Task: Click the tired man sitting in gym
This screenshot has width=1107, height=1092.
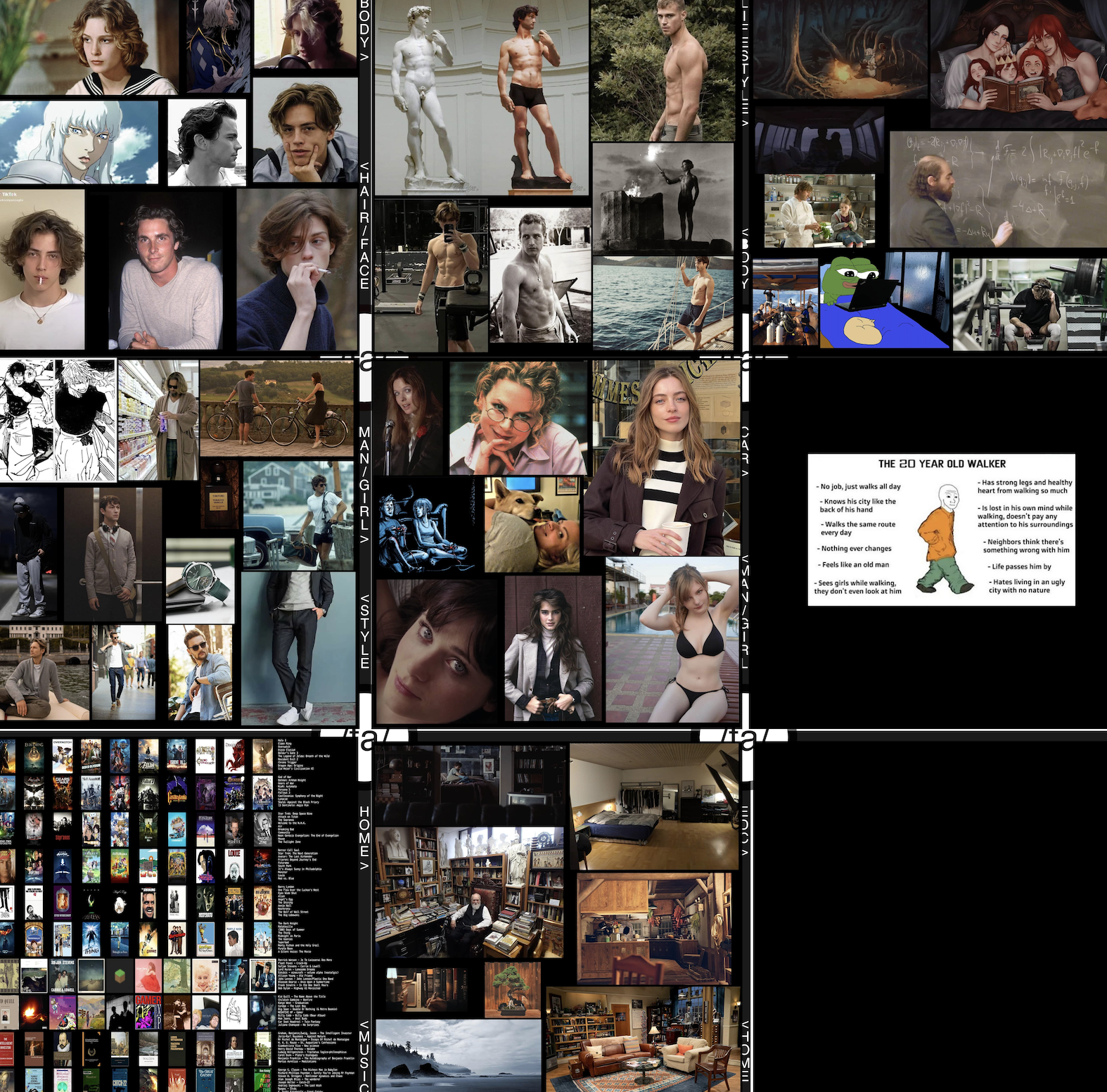Action: pyautogui.click(x=1030, y=304)
